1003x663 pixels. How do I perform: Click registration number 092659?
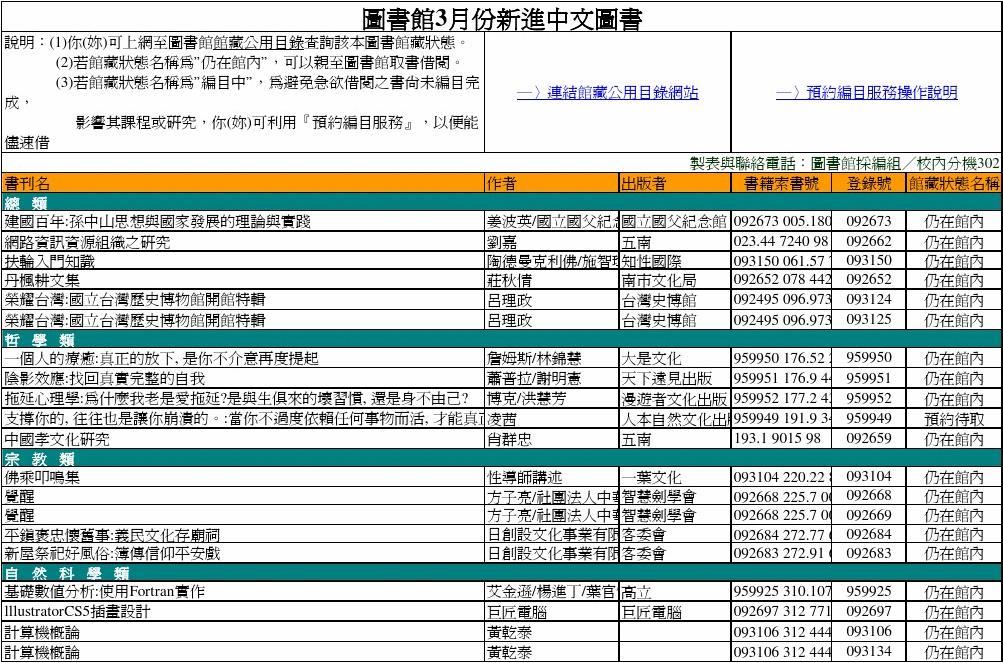[x=869, y=438]
